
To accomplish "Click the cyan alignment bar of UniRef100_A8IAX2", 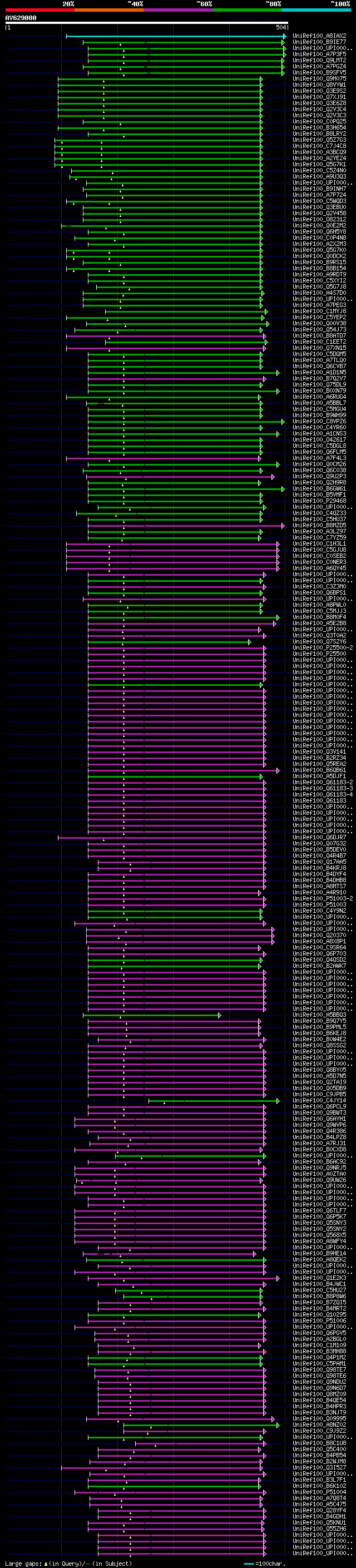I will click(x=175, y=36).
